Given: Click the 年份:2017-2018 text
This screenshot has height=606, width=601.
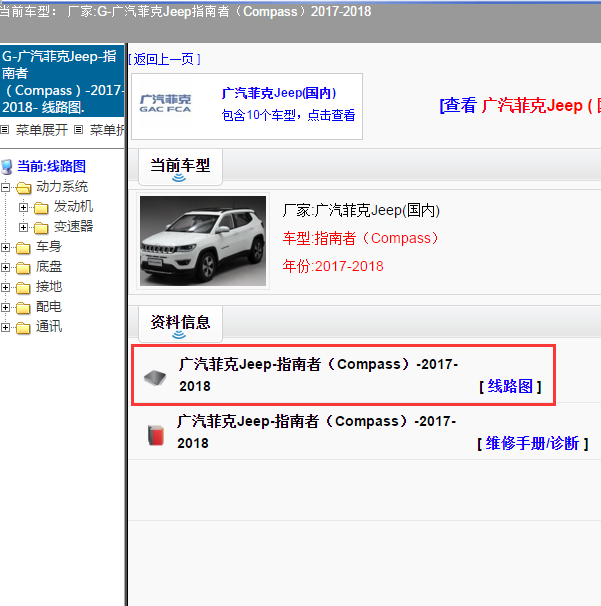Looking at the screenshot, I should tap(333, 266).
